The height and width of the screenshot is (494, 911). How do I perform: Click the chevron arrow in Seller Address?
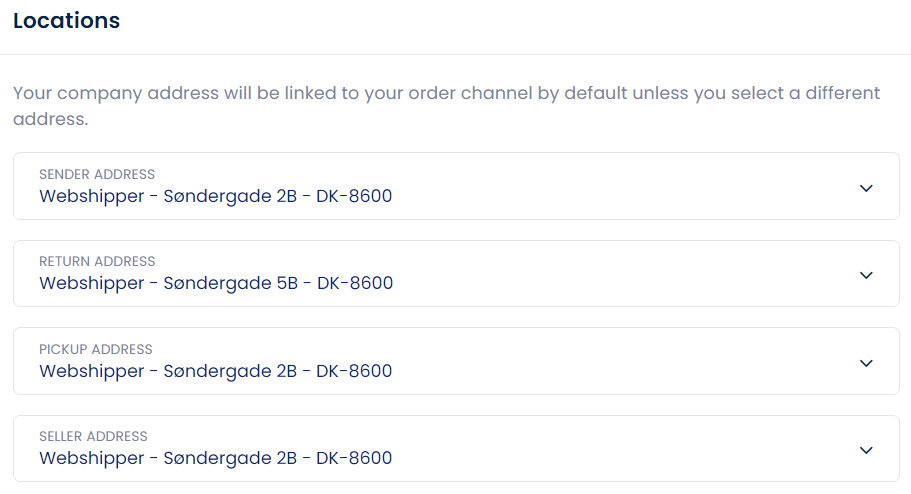(866, 450)
